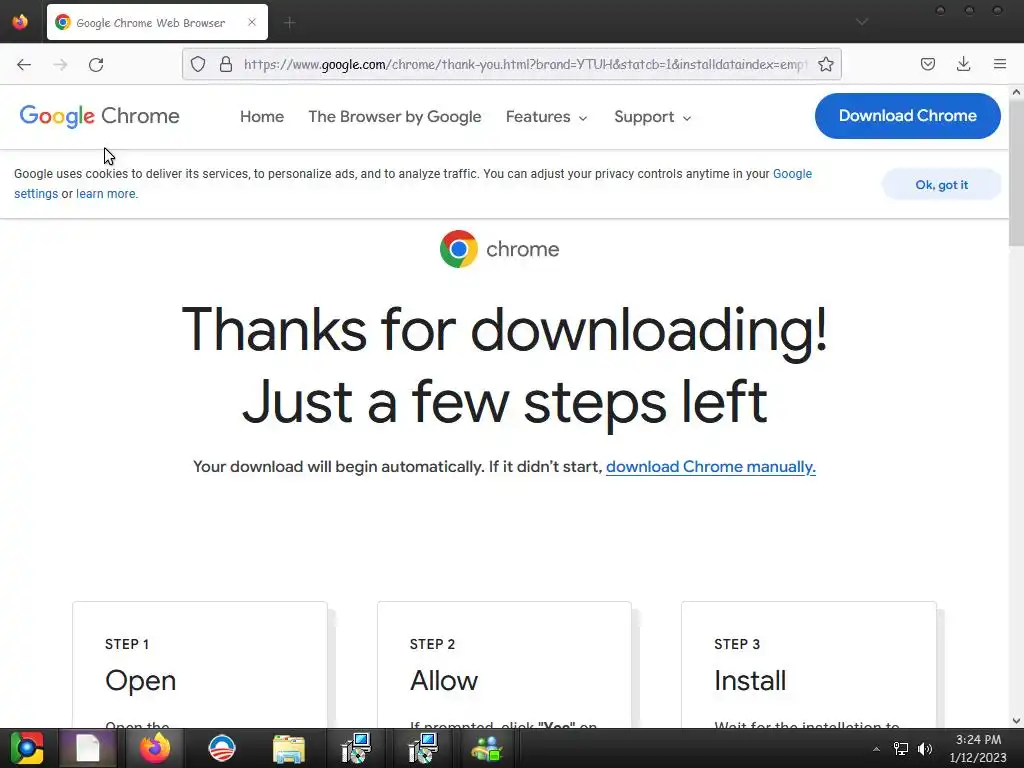Open the tracking protection shield icon
1024x768 pixels.
pos(198,64)
